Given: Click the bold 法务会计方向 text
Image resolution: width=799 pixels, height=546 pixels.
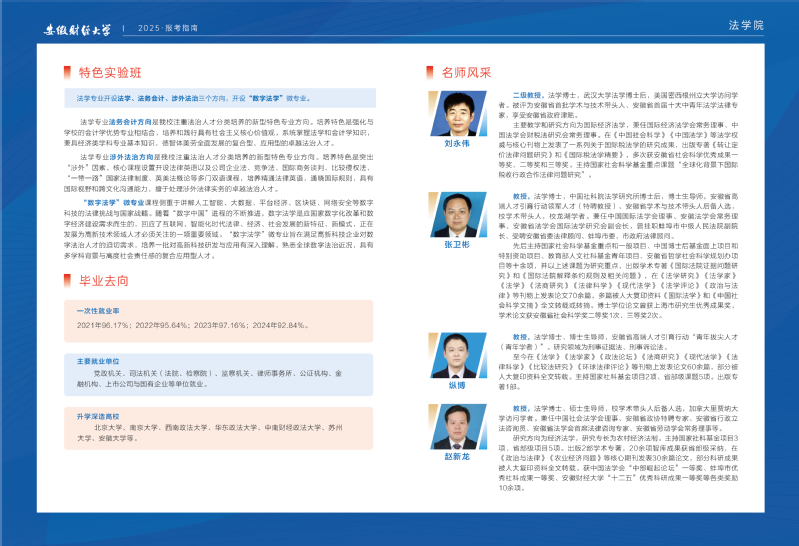Looking at the screenshot, I should click(x=130, y=122).
